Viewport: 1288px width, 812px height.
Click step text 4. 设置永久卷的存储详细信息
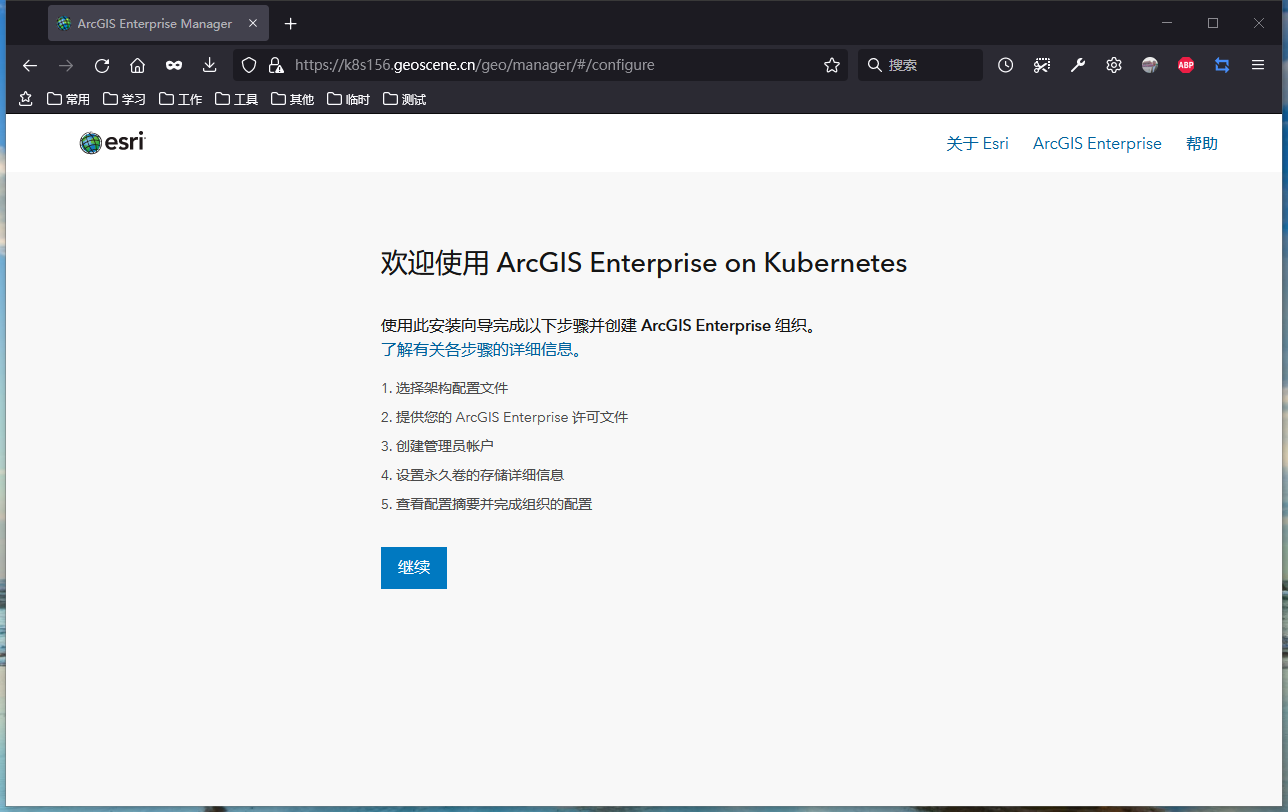click(472, 475)
